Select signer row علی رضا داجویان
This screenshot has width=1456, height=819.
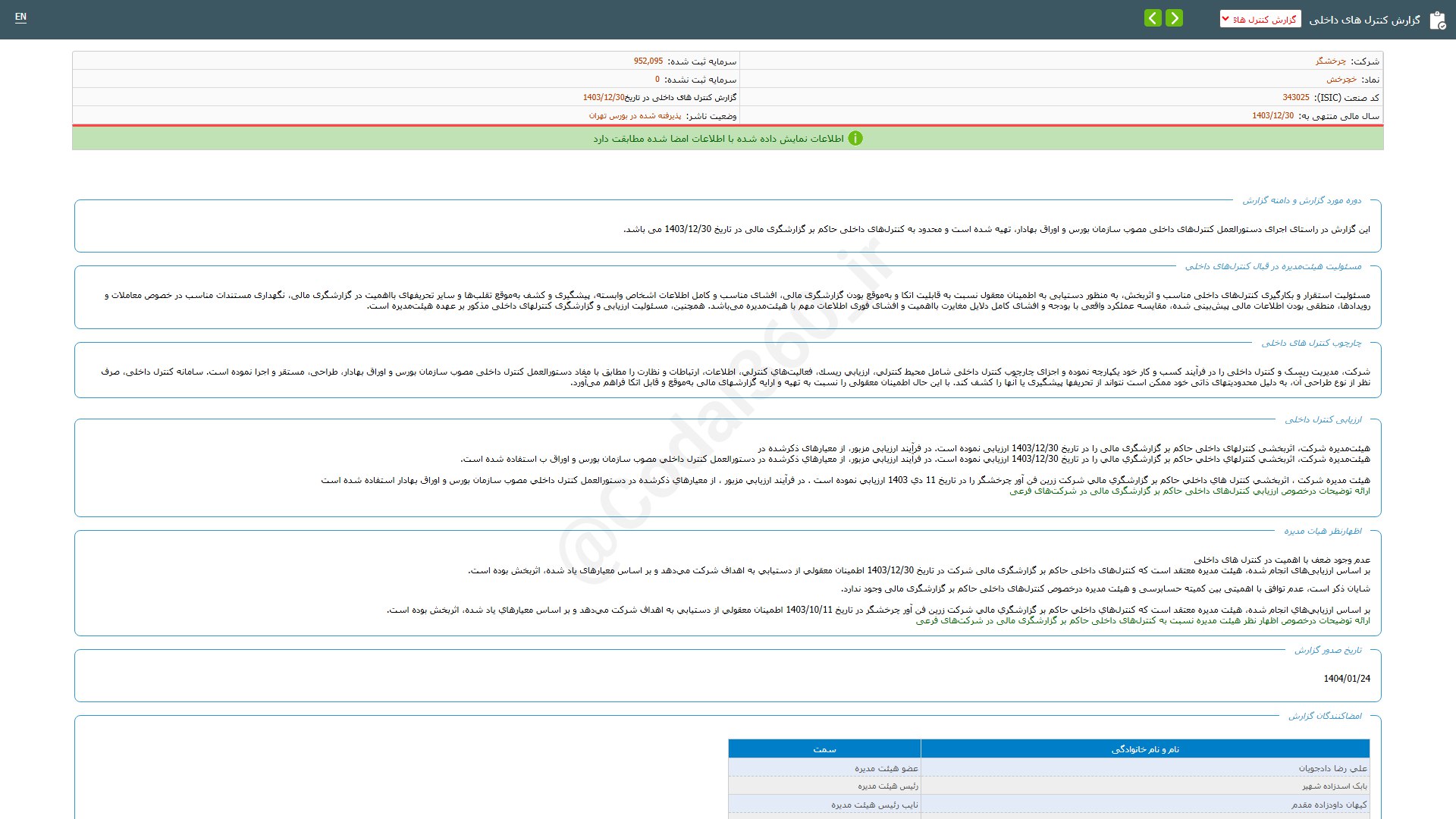coord(1049,767)
